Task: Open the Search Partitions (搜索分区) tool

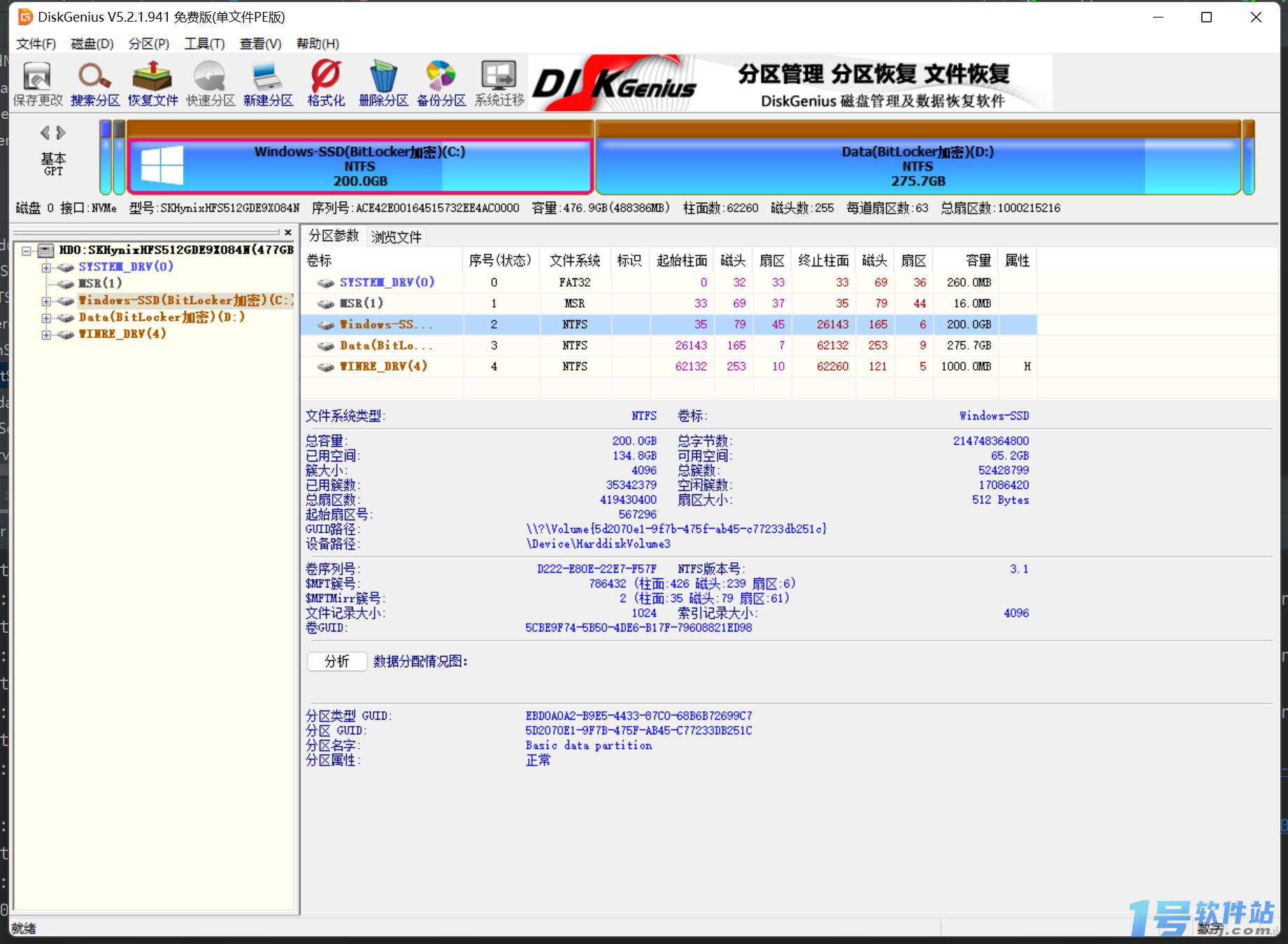Action: pos(95,84)
